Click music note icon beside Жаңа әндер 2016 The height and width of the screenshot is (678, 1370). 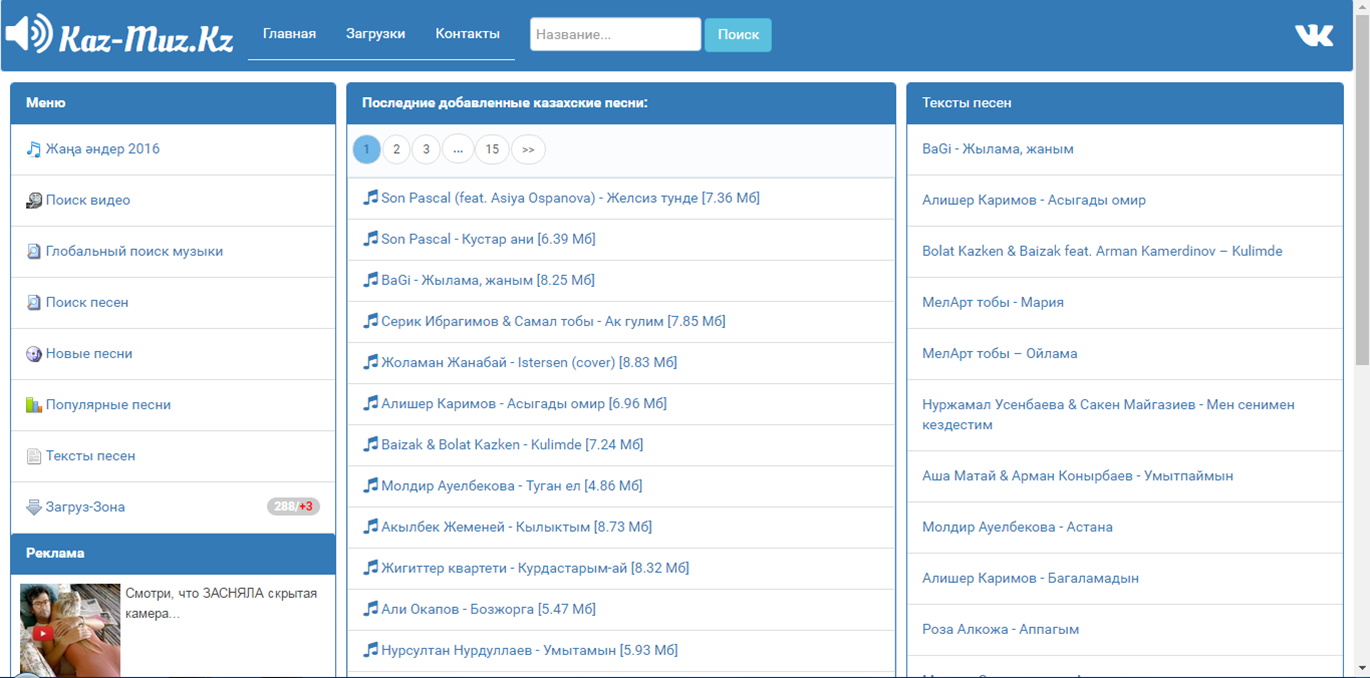[x=34, y=150]
